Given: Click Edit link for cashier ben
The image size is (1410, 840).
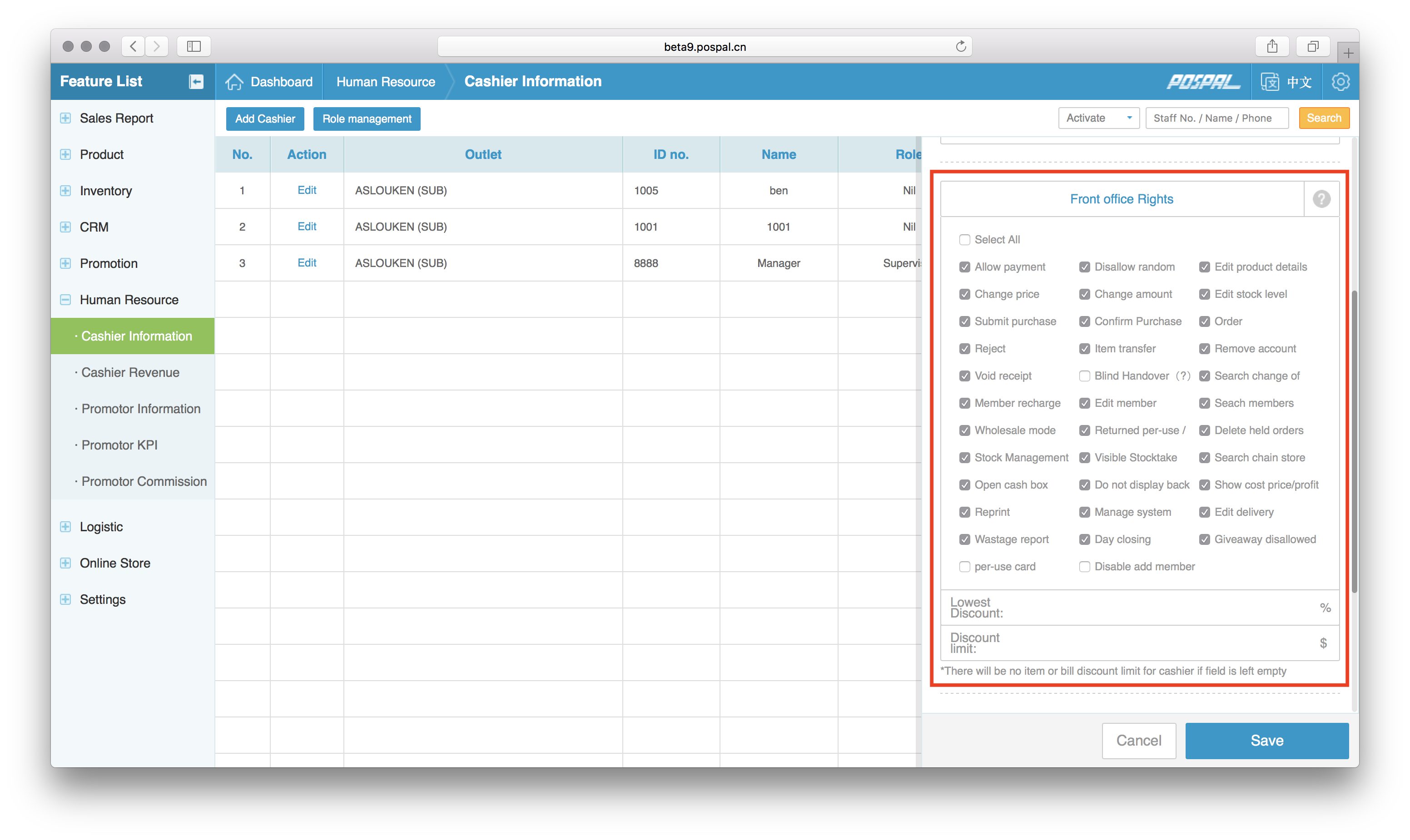Looking at the screenshot, I should pos(306,190).
